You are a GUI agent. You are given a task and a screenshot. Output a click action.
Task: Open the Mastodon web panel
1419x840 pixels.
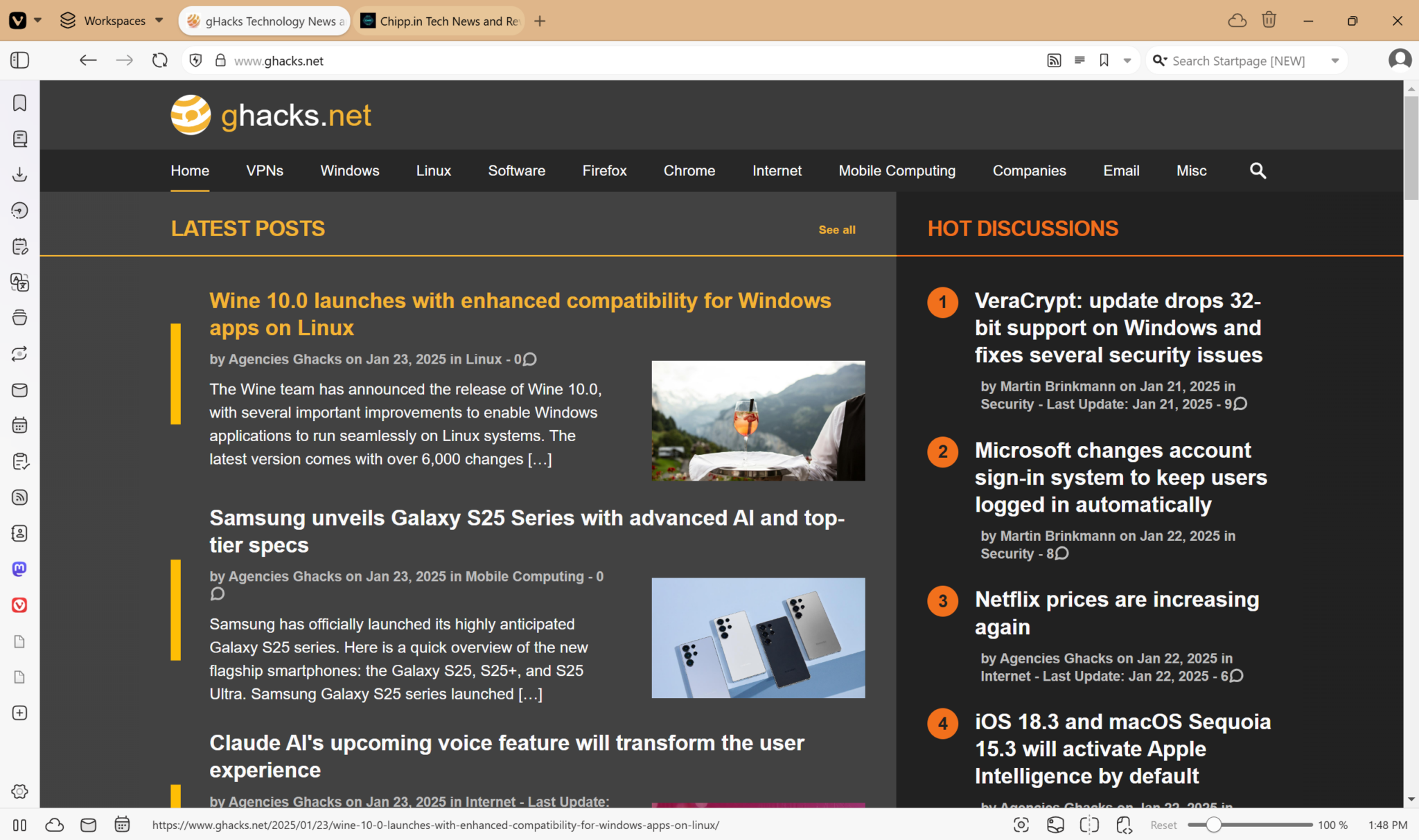click(x=19, y=569)
